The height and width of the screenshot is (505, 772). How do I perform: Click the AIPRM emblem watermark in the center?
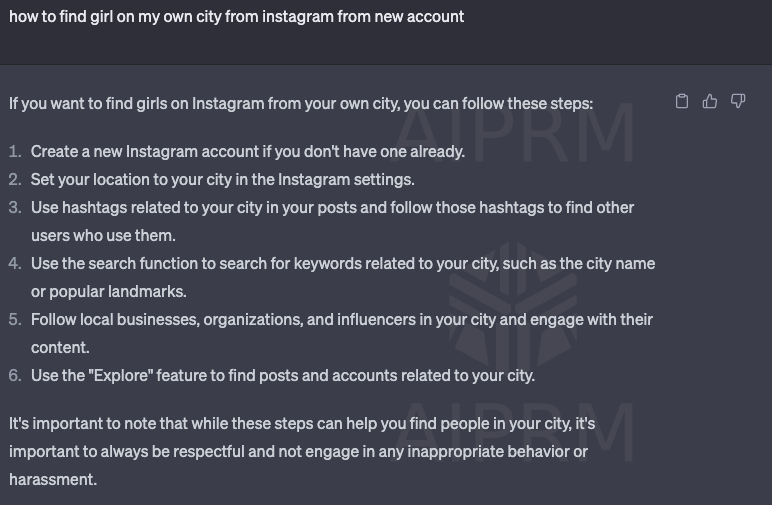[513, 305]
